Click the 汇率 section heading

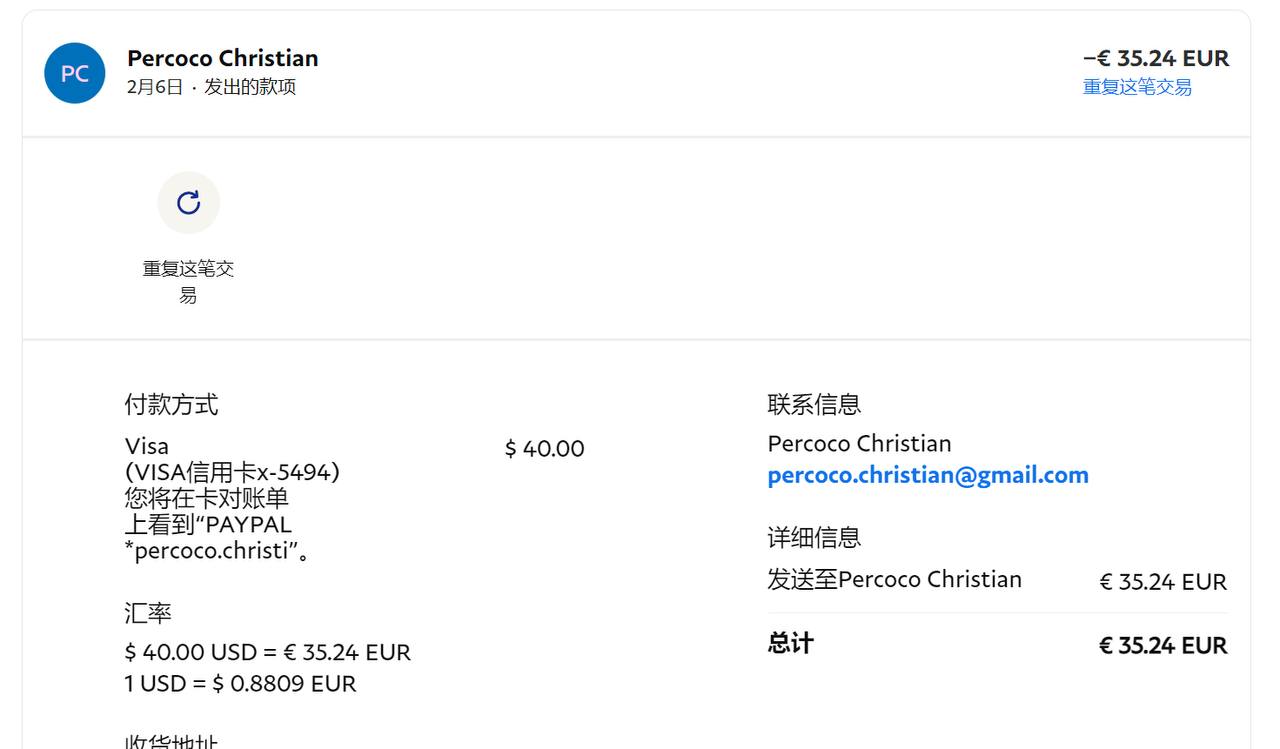tap(148, 613)
